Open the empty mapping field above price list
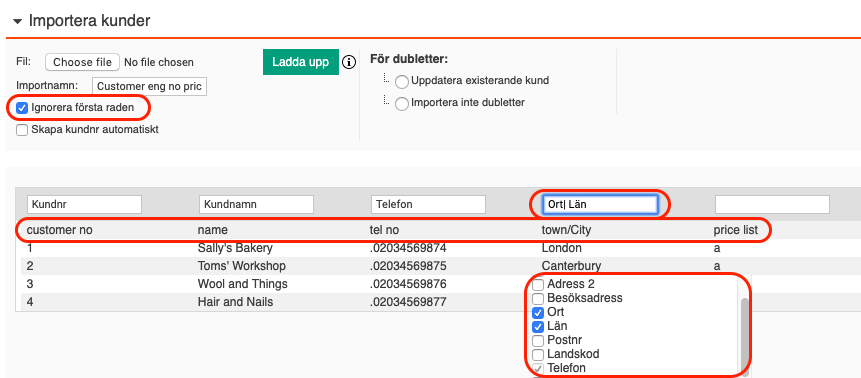Image resolution: width=861 pixels, height=378 pixels. [x=772, y=204]
